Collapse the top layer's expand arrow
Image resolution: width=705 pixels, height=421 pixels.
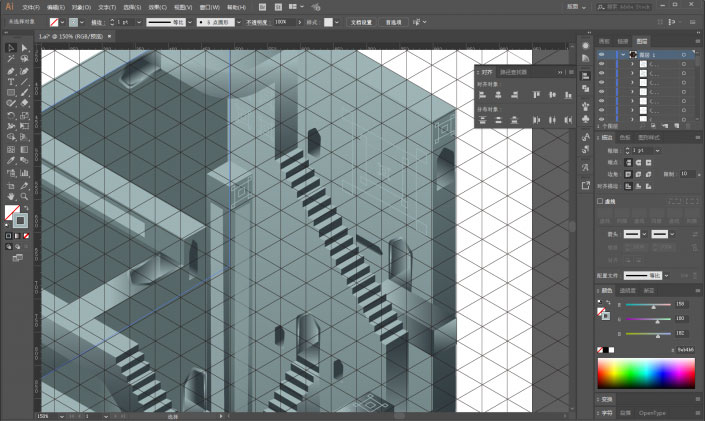pos(623,54)
